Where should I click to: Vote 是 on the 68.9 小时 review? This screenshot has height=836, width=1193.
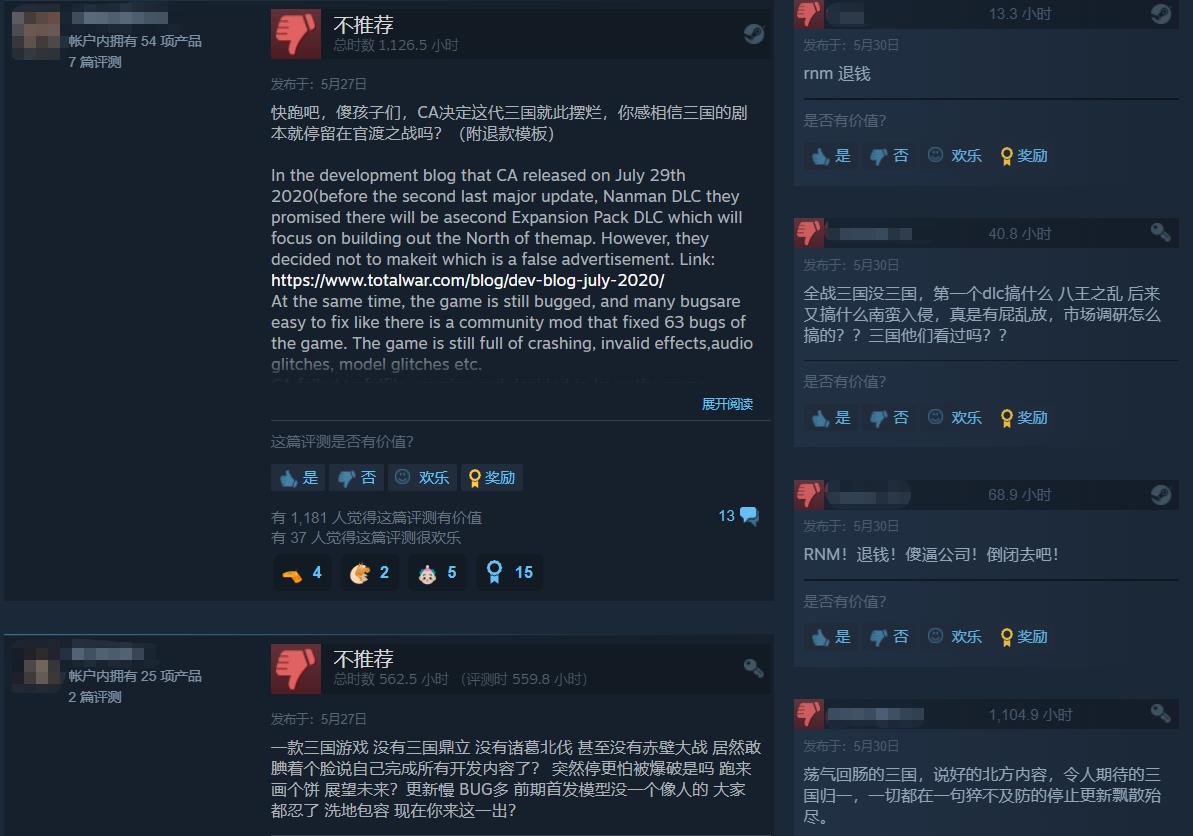click(x=831, y=637)
